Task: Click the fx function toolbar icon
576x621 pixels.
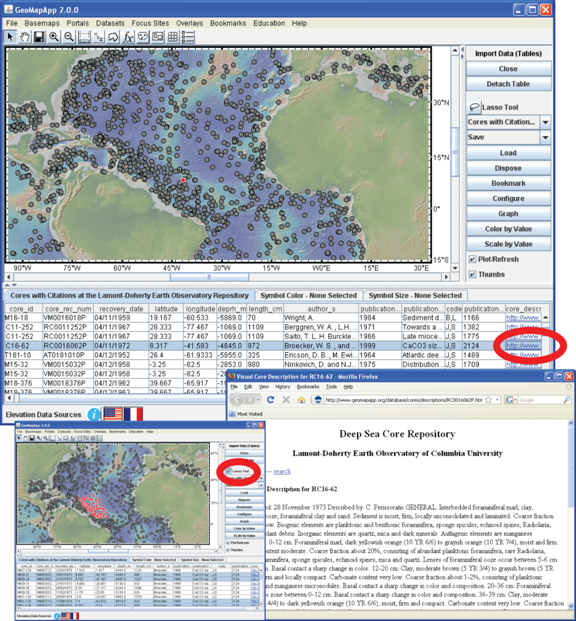Action: [128, 37]
